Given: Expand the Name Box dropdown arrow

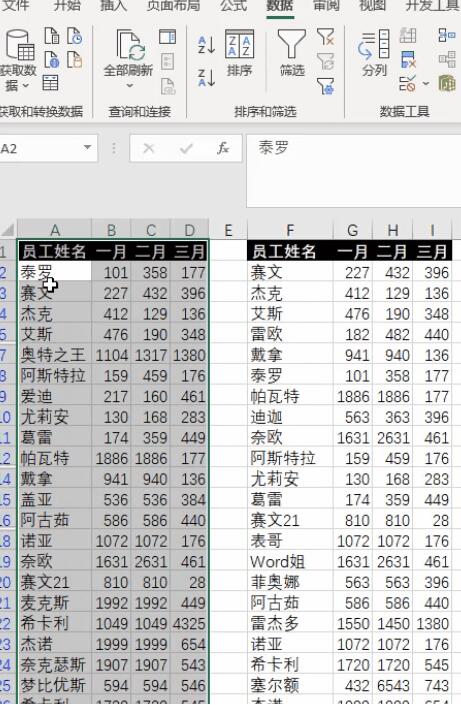Looking at the screenshot, I should (x=87, y=147).
